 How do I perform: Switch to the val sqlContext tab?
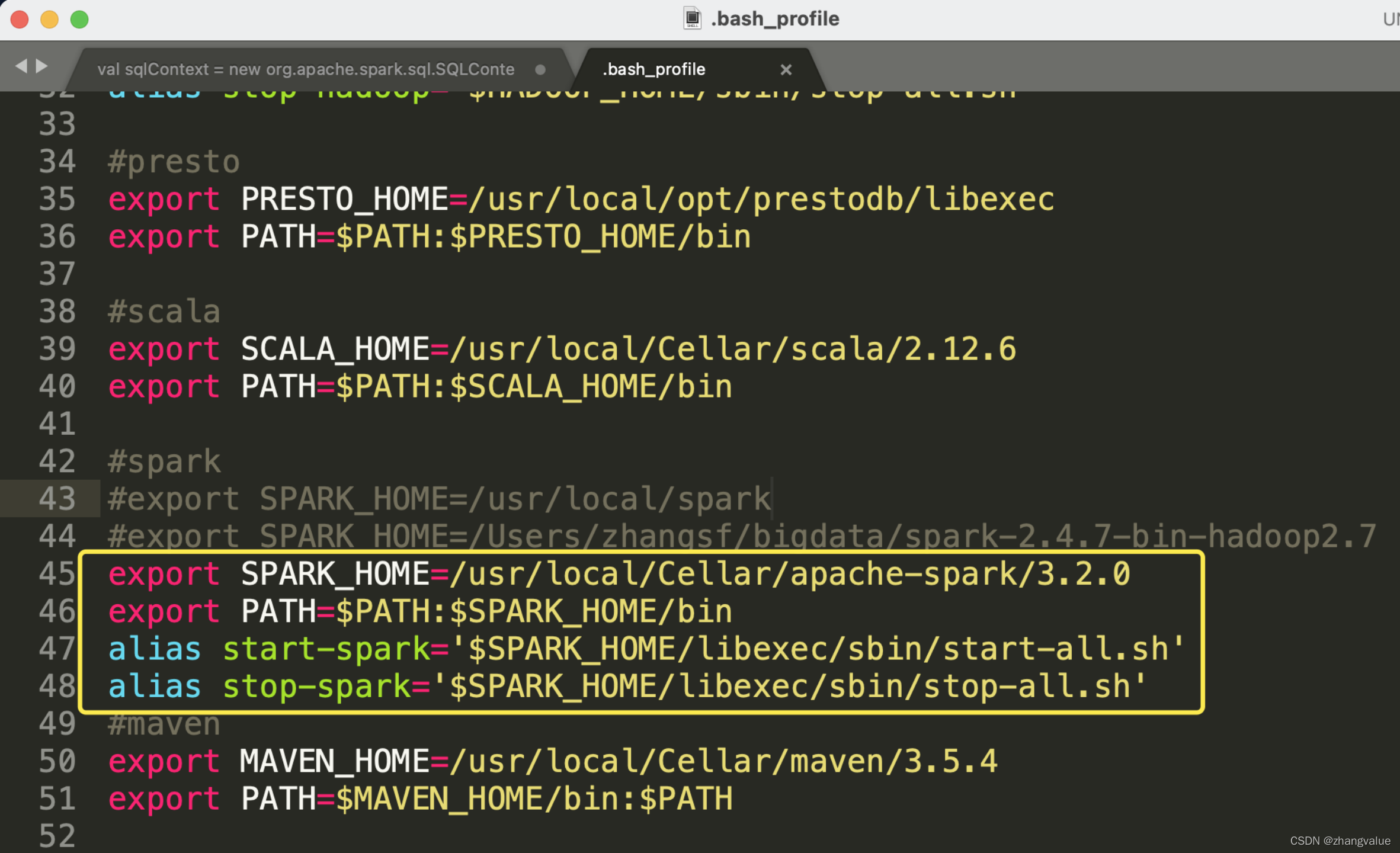[305, 70]
